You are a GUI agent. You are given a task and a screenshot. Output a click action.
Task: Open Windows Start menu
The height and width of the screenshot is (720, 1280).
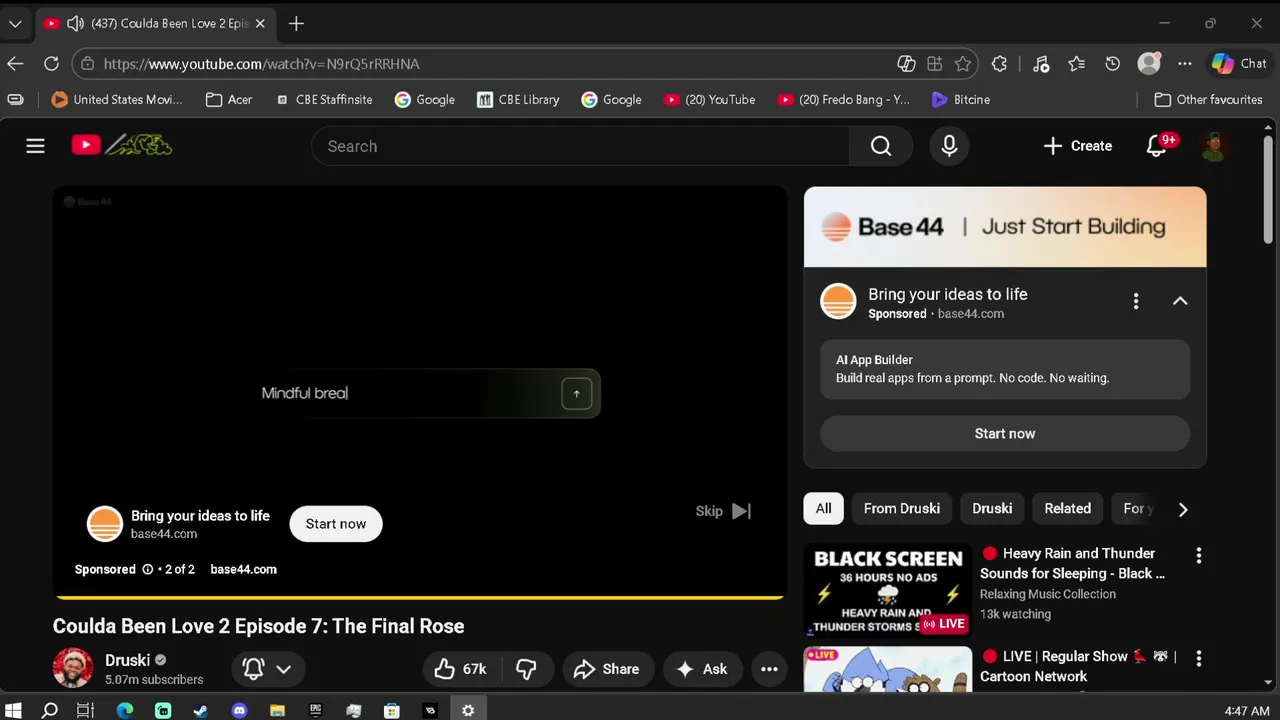tap(14, 711)
